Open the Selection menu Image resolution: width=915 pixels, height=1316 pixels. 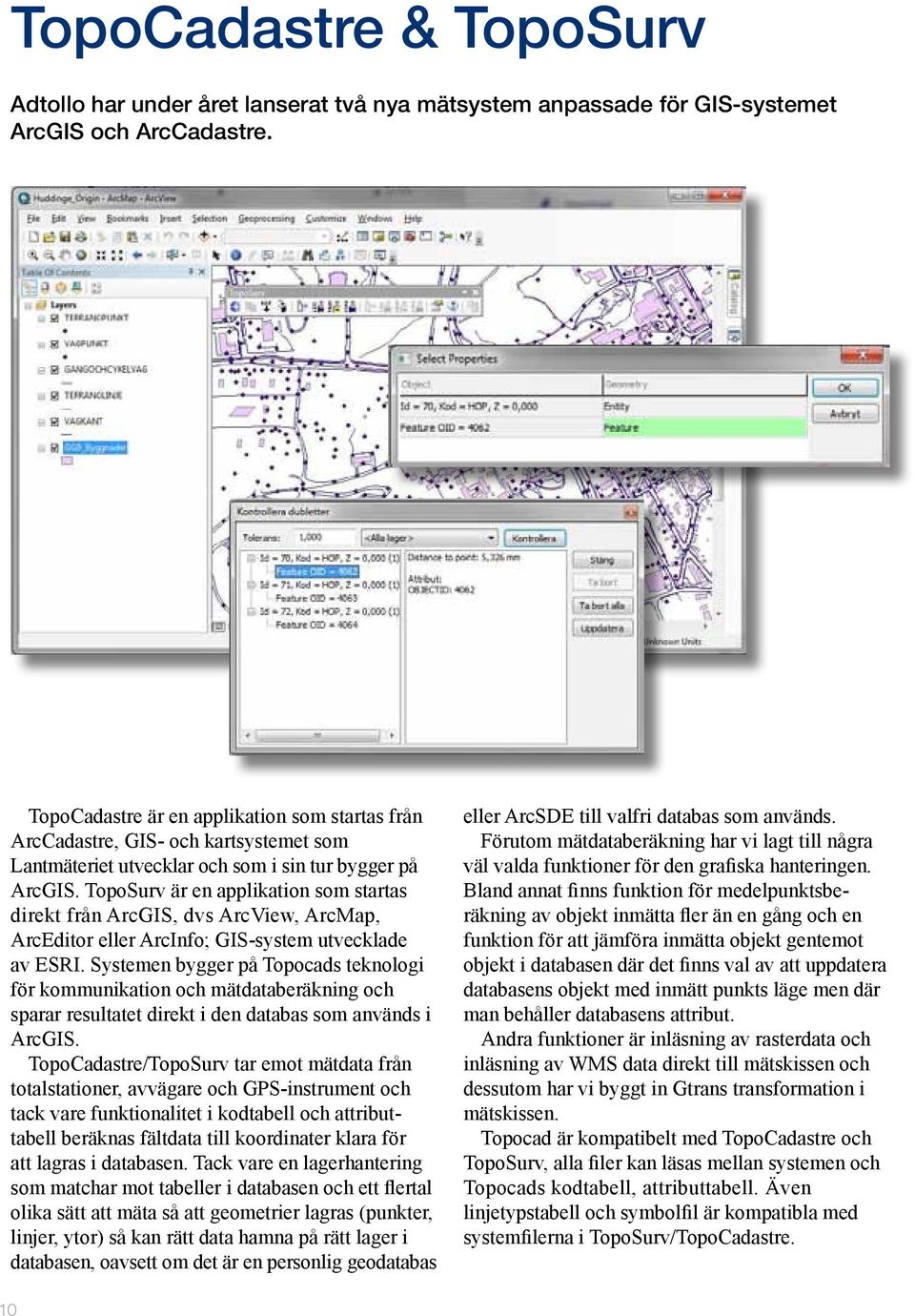click(x=209, y=218)
